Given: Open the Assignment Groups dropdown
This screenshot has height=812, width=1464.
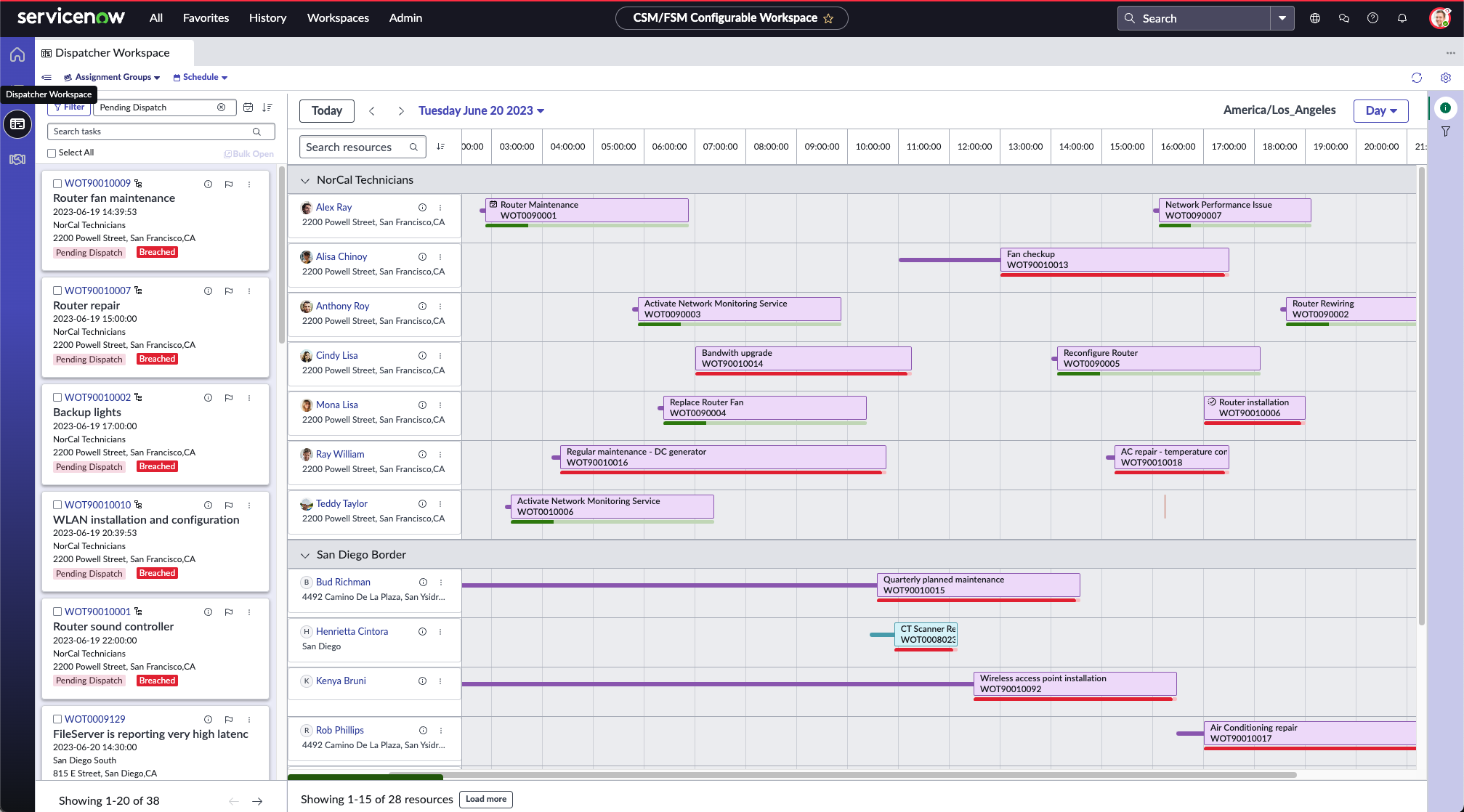Looking at the screenshot, I should (x=112, y=77).
